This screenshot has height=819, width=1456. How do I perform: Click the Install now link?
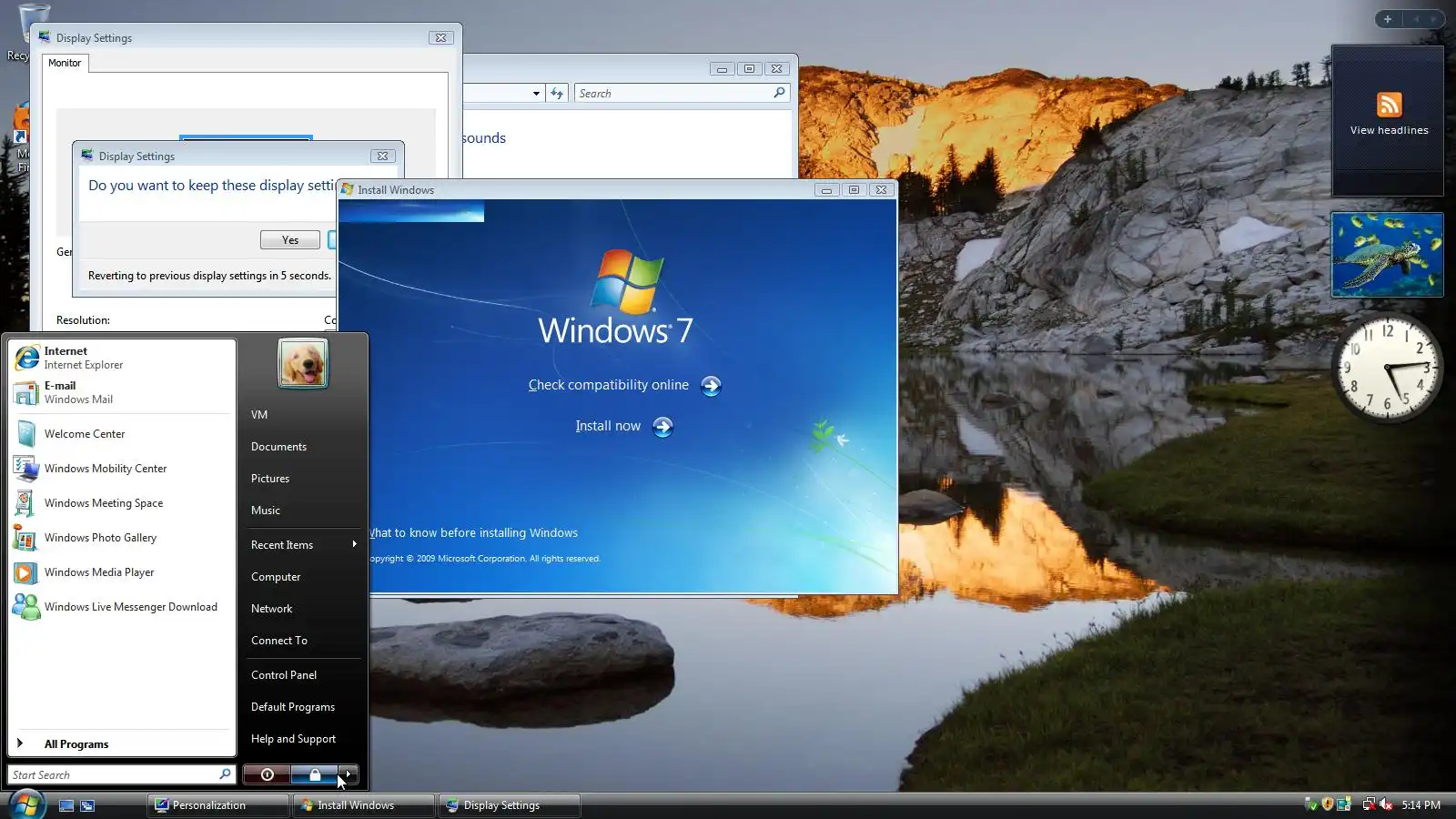pos(608,426)
